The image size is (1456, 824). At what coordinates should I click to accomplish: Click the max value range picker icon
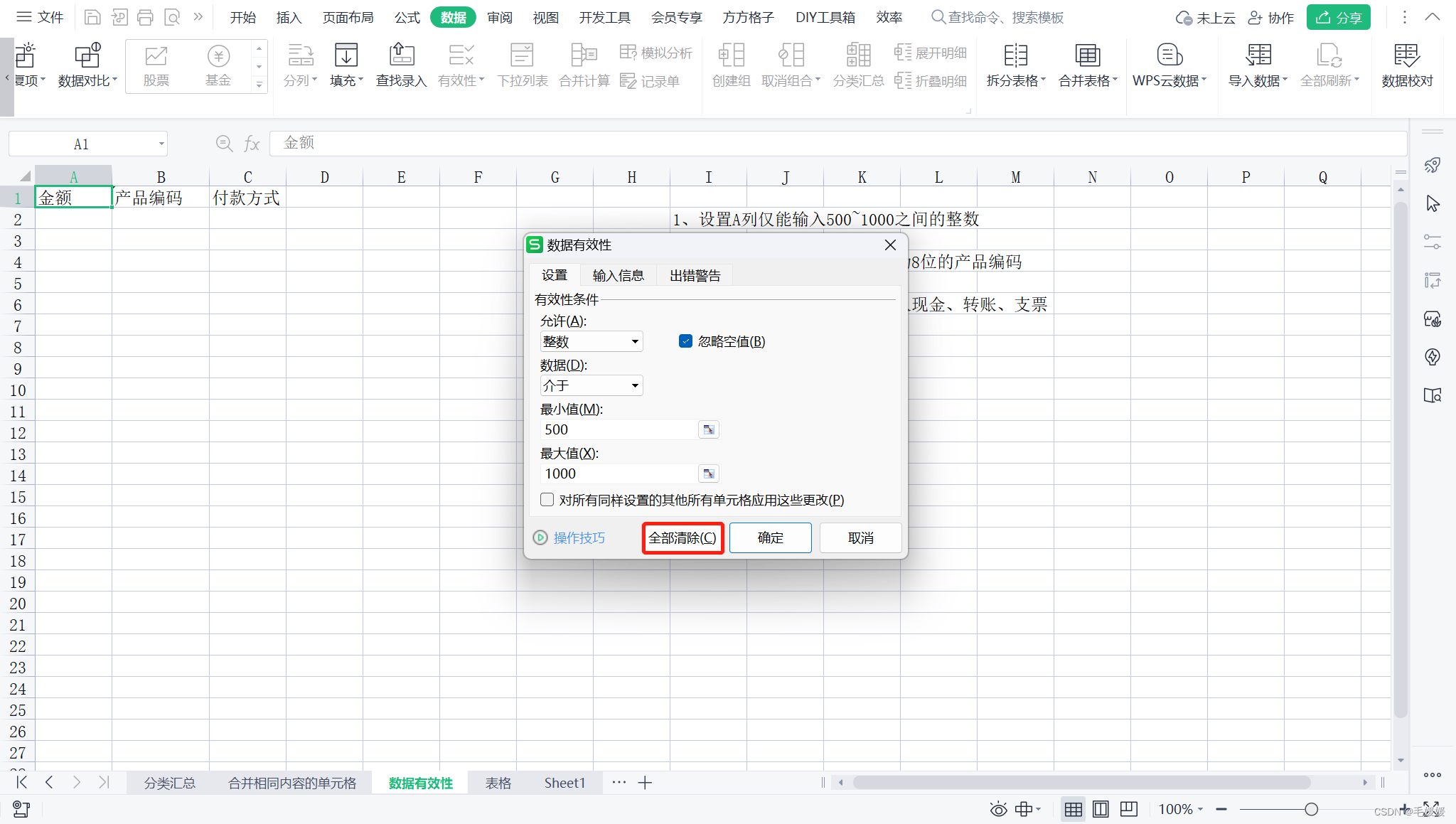708,473
